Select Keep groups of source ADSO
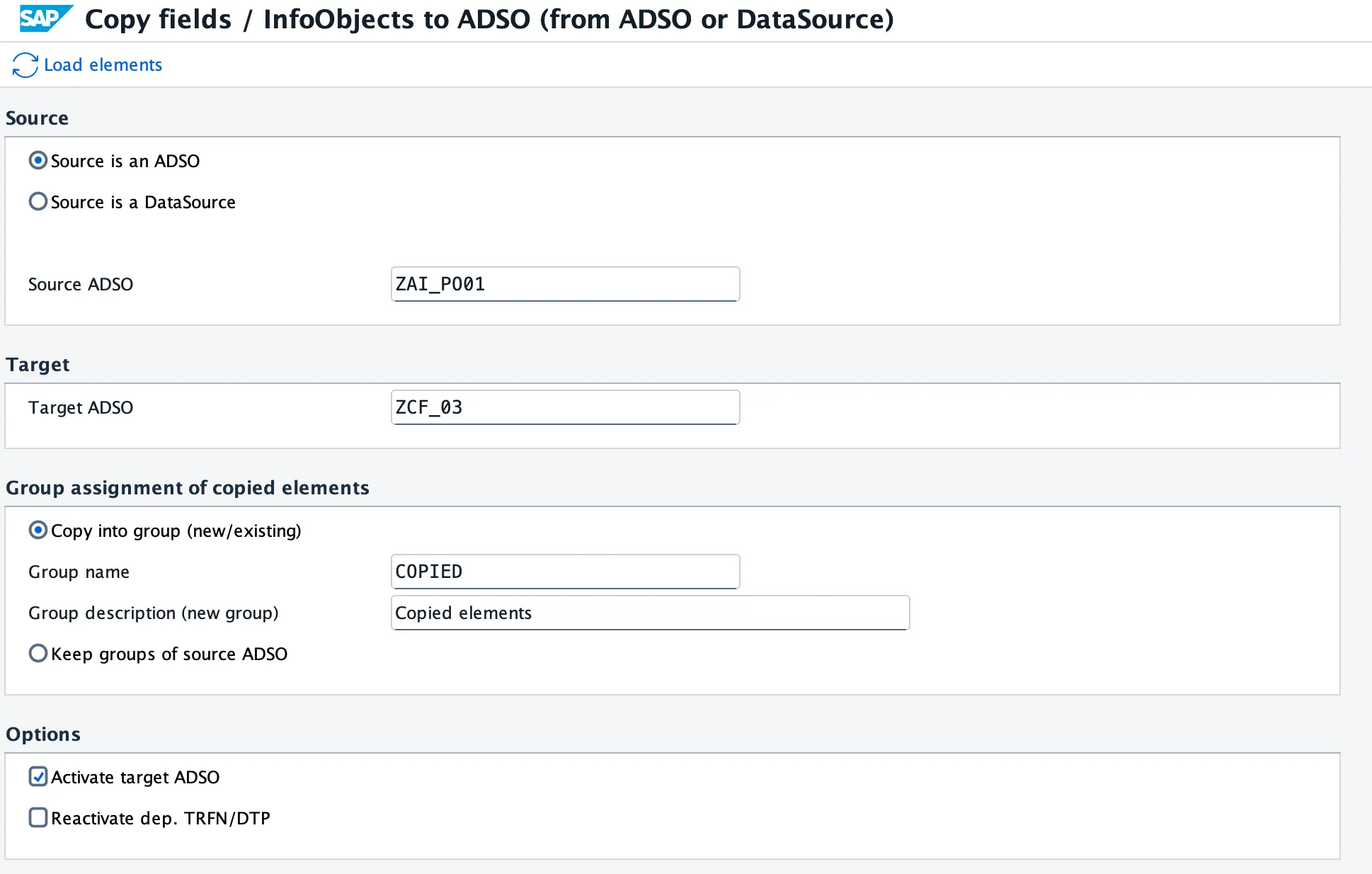The height and width of the screenshot is (874, 1372). (38, 654)
